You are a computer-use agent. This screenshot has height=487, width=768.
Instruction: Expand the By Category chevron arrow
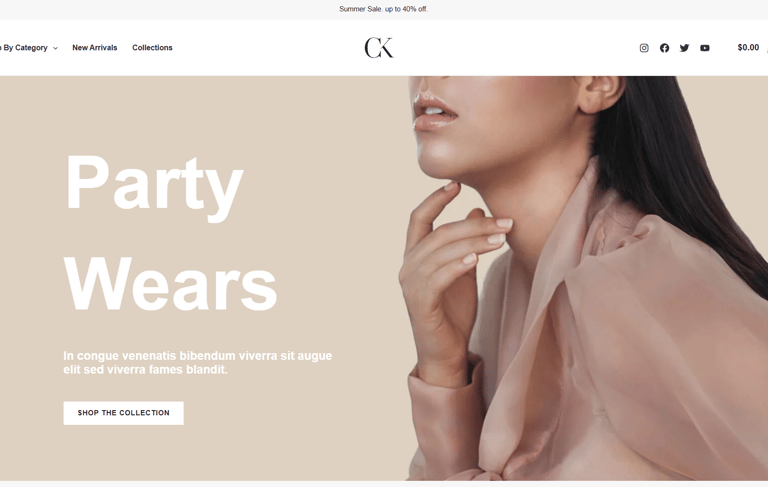click(55, 49)
